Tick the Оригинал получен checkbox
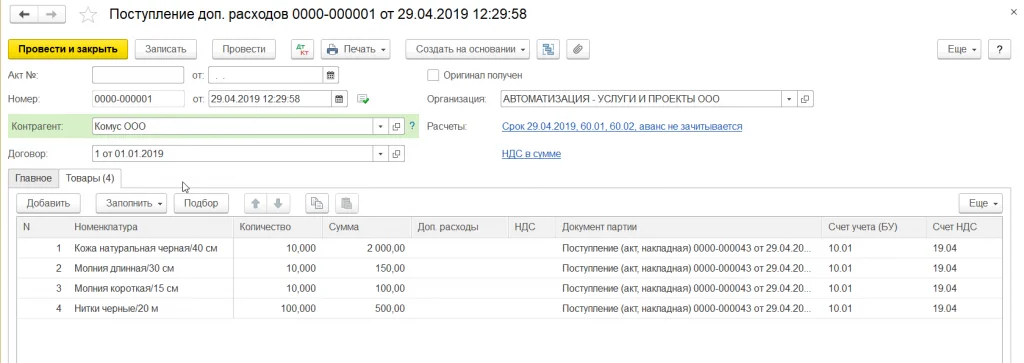This screenshot has width=1024, height=363. tap(432, 75)
